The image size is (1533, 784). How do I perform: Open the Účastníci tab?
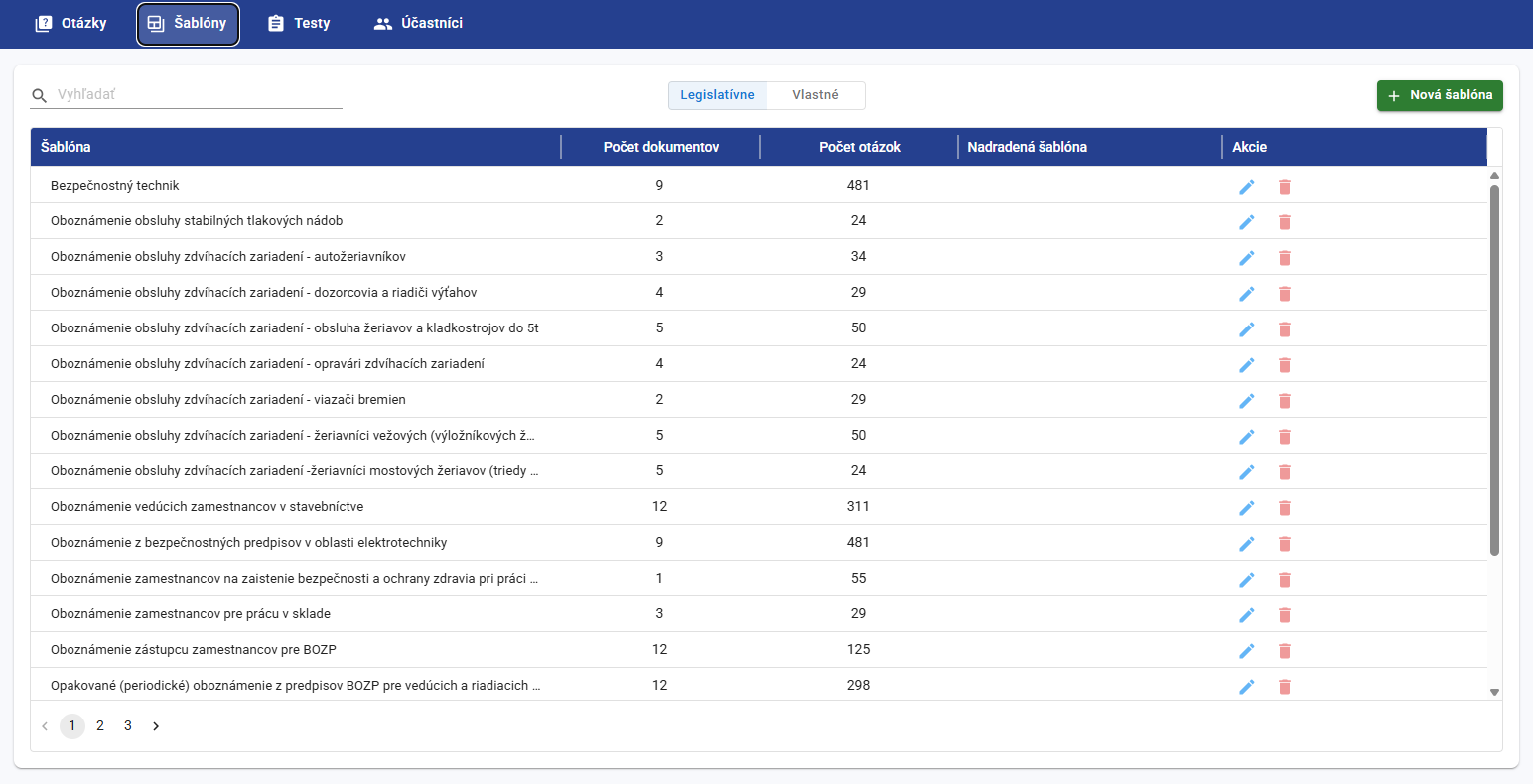[418, 23]
